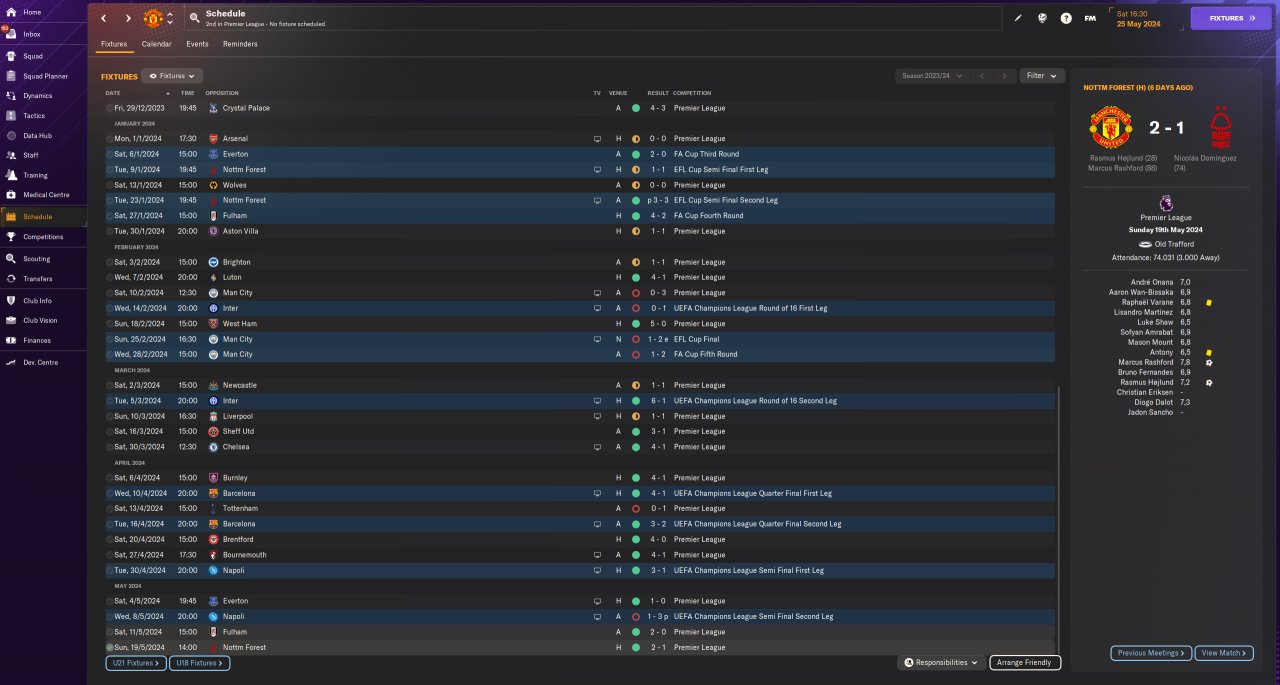
Task: Open the Staff section
Action: tap(31, 155)
